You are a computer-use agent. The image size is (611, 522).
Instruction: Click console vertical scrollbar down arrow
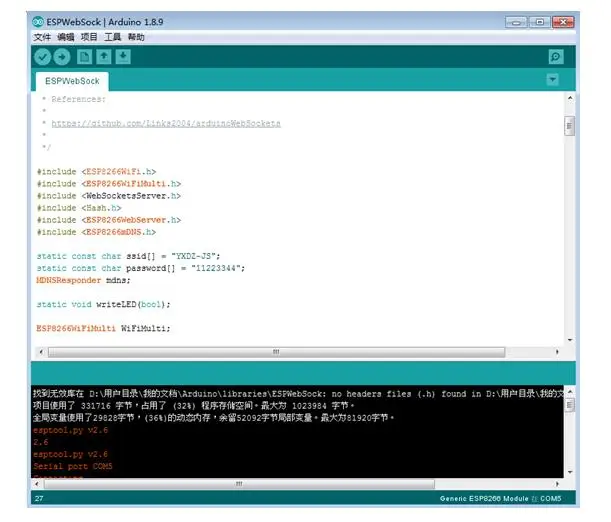570,472
